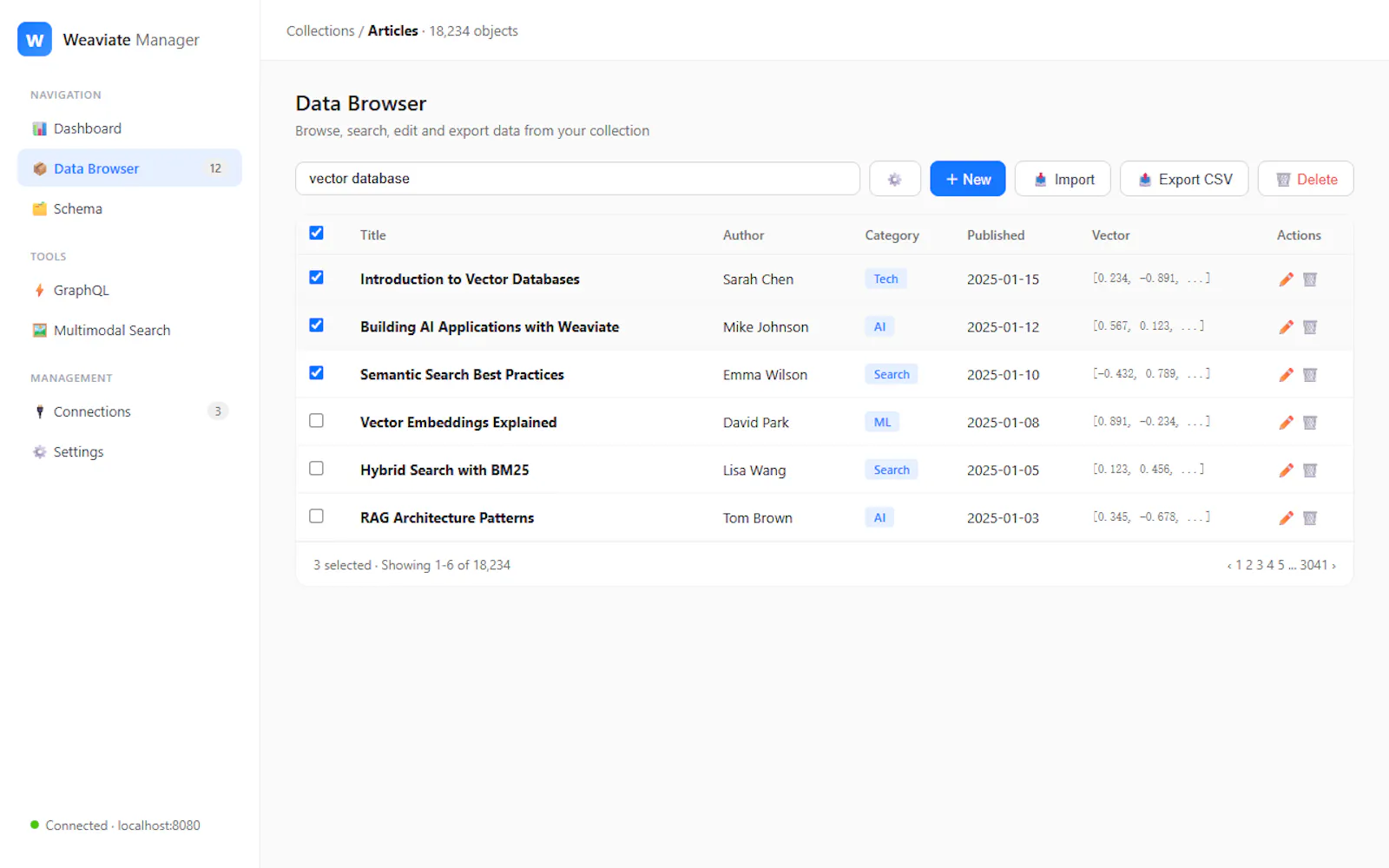Screen dimensions: 1389x868
Task: Sort by the Title column header
Action: point(373,235)
